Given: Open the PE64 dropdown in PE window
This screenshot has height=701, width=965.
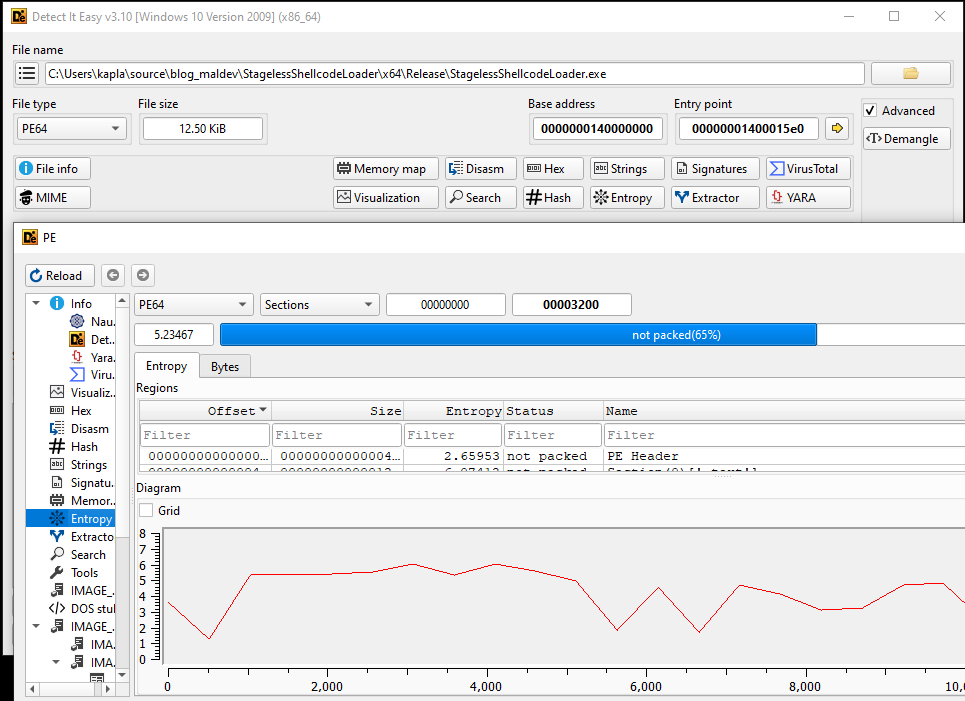Looking at the screenshot, I should point(193,305).
